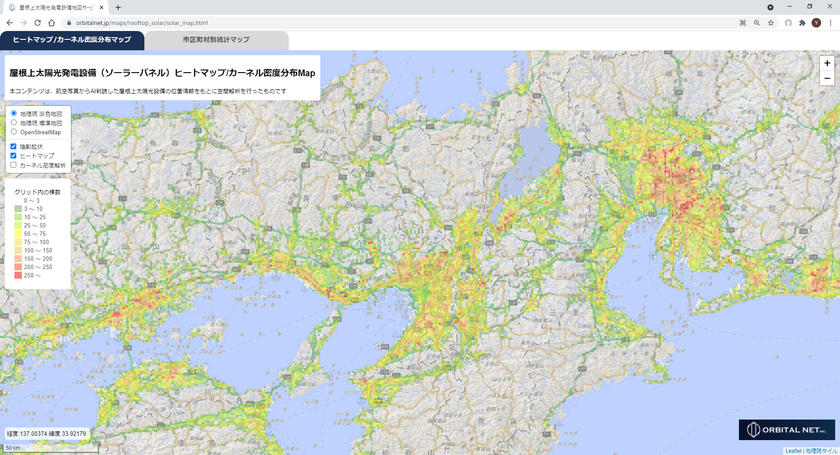Toggle the 陰影起伏 layer checkbox
The width and height of the screenshot is (840, 455).
14,147
